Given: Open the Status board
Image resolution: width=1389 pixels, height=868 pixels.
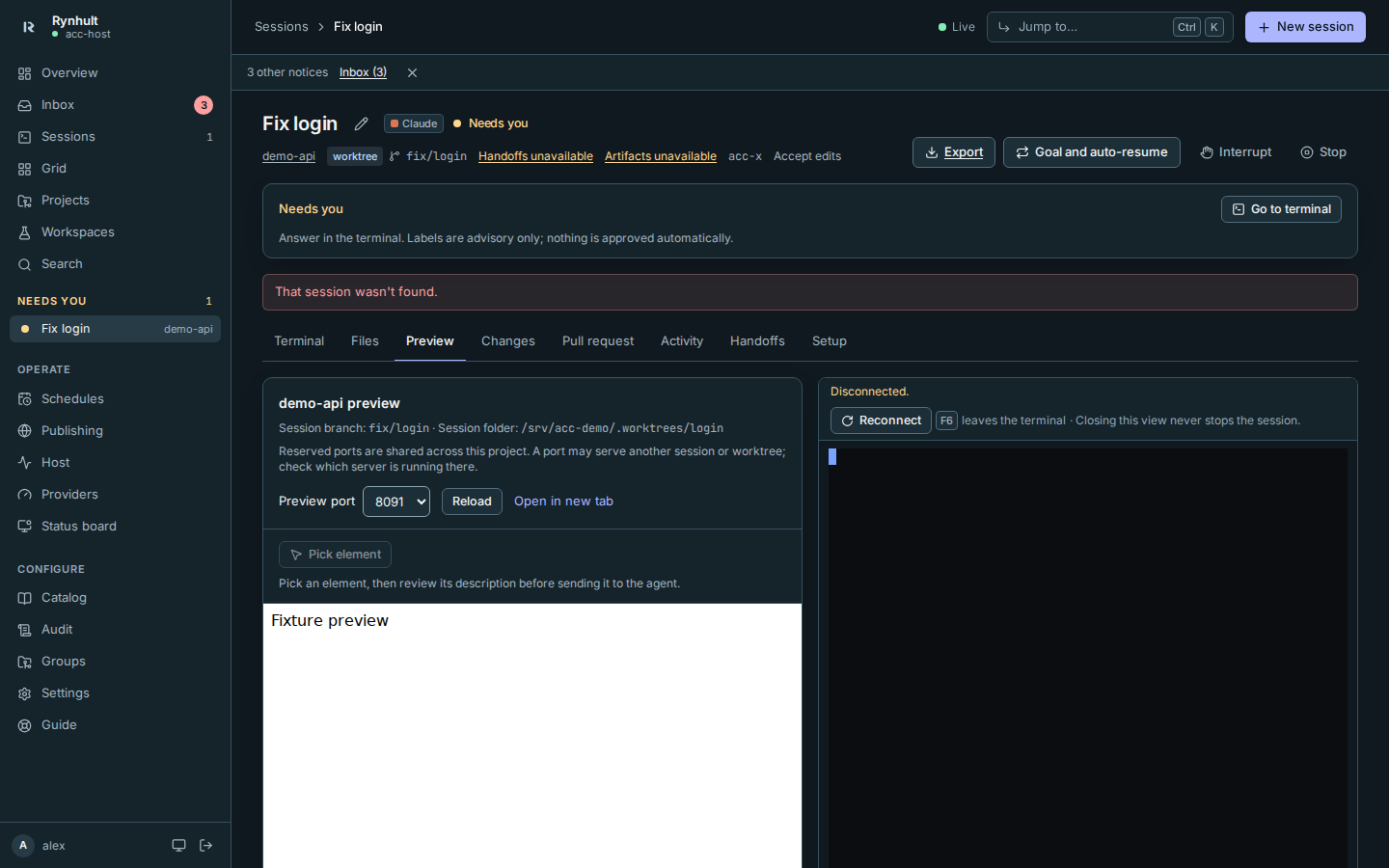Looking at the screenshot, I should tap(115, 527).
